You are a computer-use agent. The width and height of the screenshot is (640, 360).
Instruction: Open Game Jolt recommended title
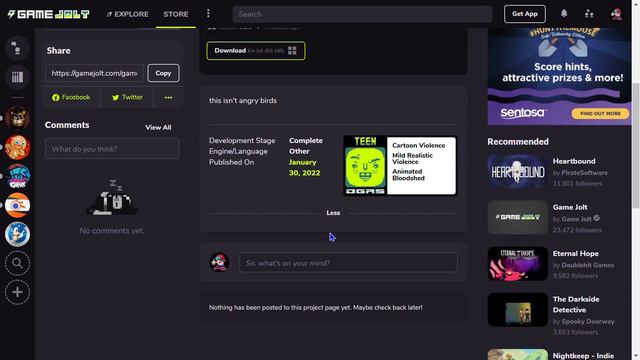point(570,207)
